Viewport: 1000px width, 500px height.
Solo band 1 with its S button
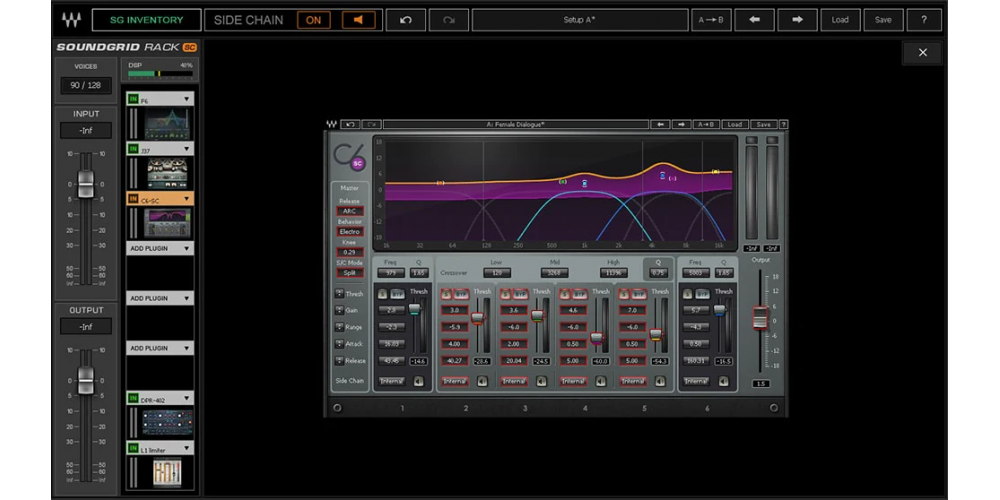(x=383, y=294)
